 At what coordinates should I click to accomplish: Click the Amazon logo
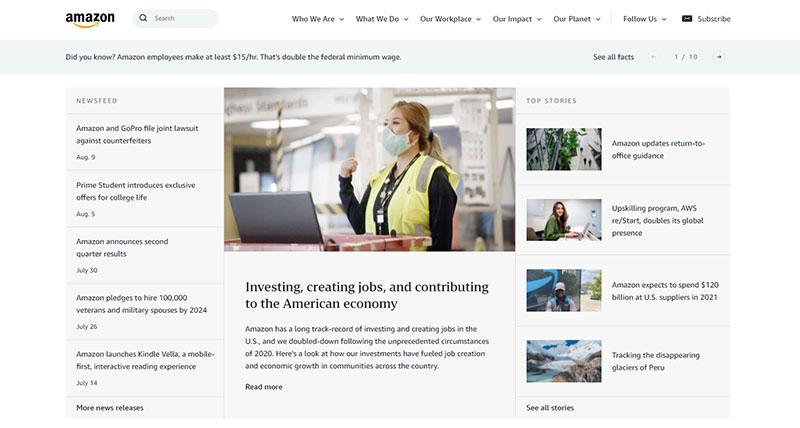[90, 19]
